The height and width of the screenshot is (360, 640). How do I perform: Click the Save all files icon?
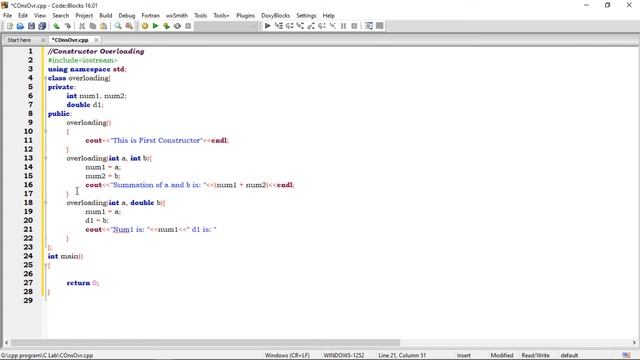click(42, 26)
